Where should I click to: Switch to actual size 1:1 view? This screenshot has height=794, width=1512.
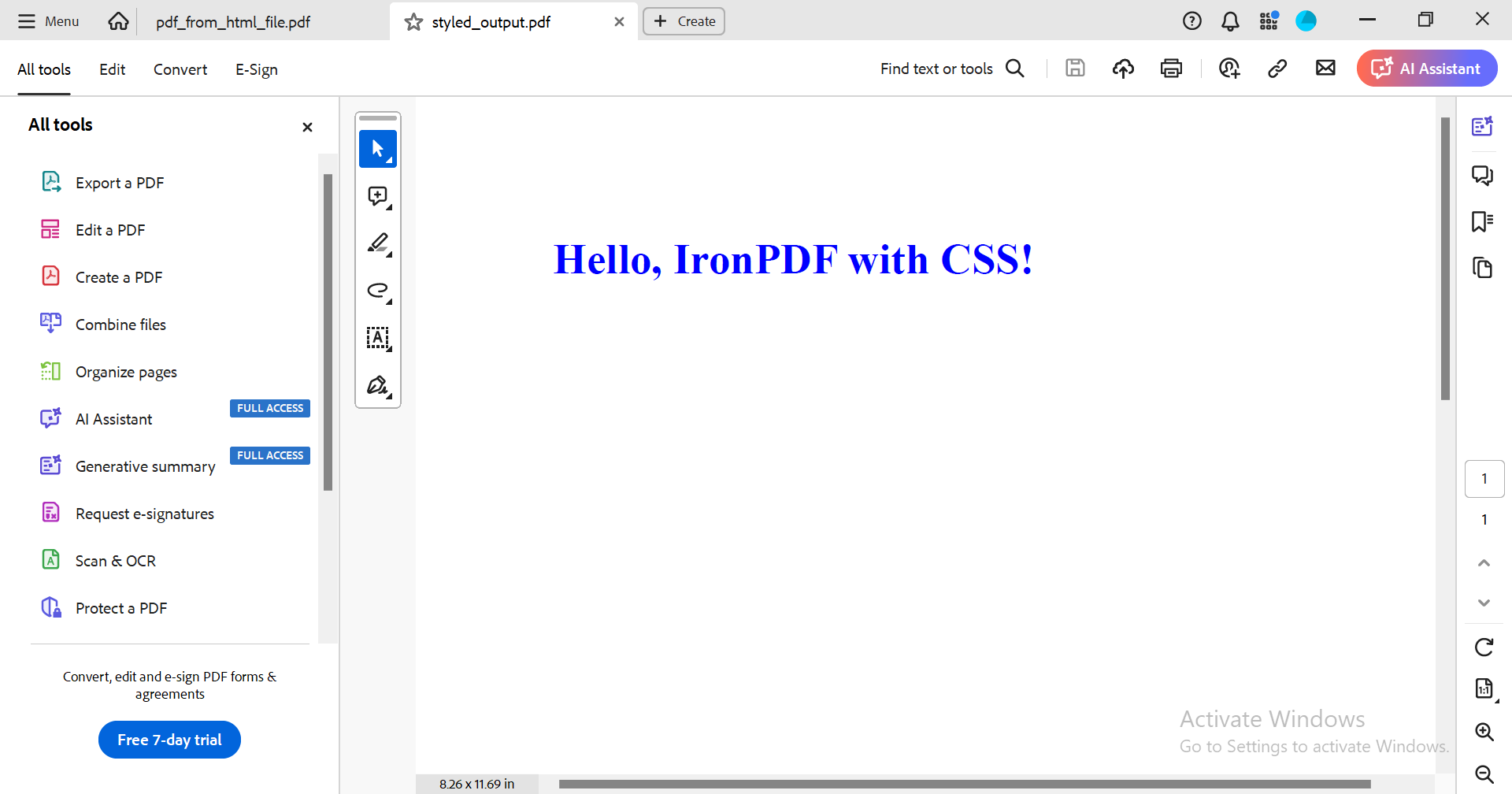1484,688
